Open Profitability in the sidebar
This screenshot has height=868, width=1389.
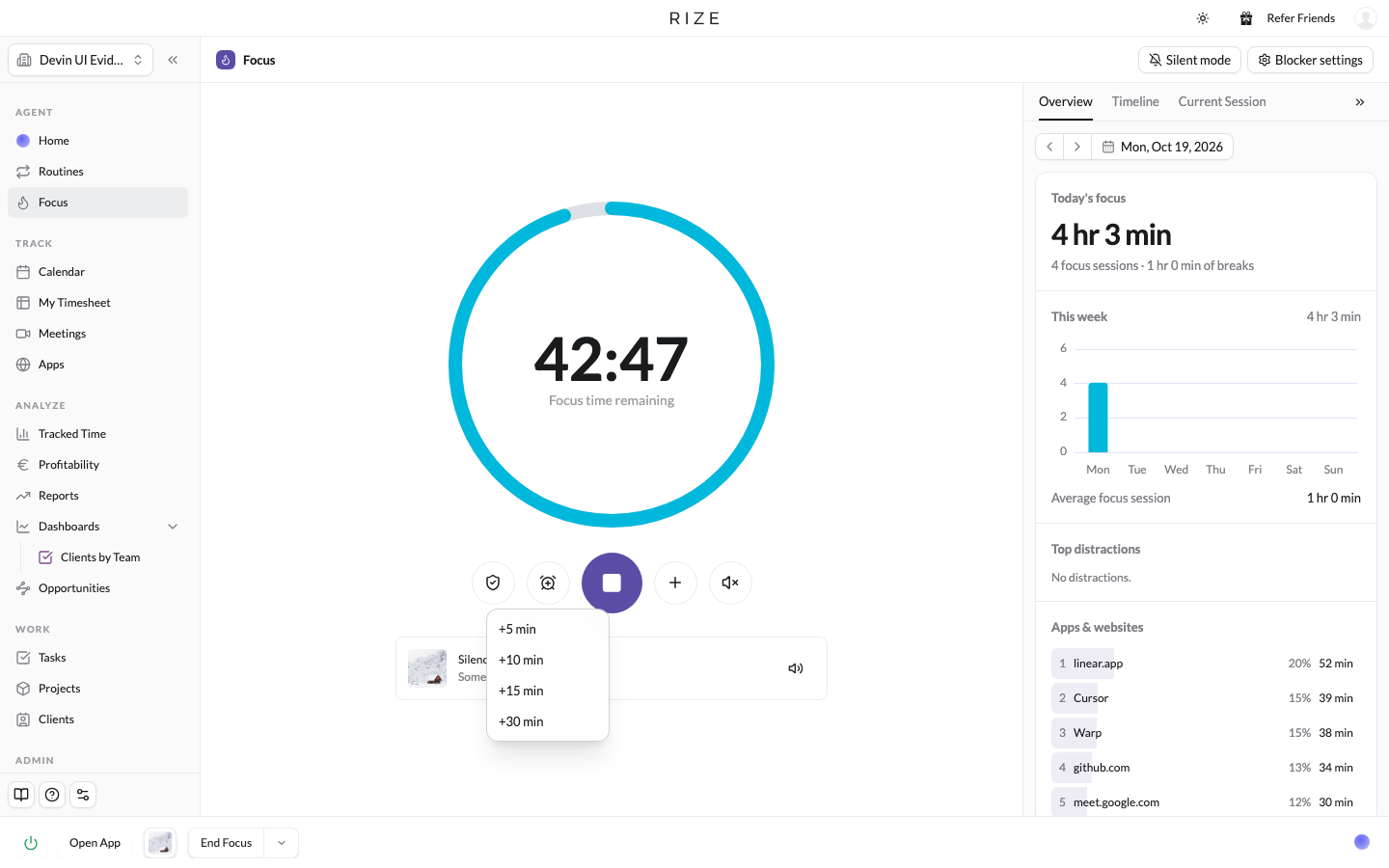click(97, 465)
